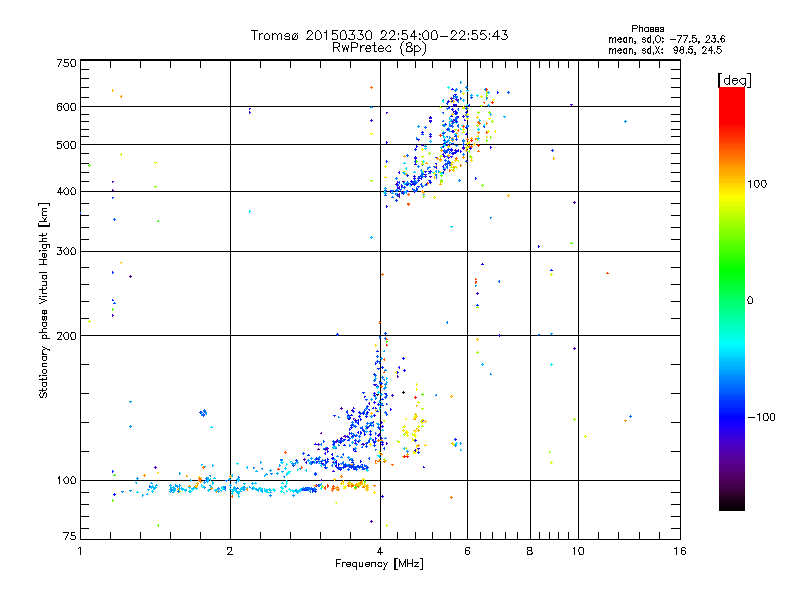Click the plot title starting with Tromsø
The image size is (800, 600).
tap(379, 35)
